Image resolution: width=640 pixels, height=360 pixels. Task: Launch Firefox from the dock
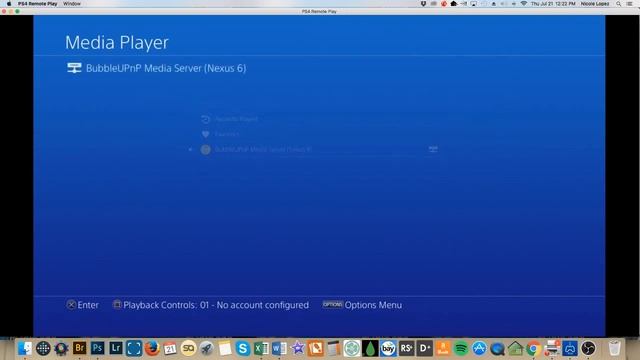click(x=152, y=348)
